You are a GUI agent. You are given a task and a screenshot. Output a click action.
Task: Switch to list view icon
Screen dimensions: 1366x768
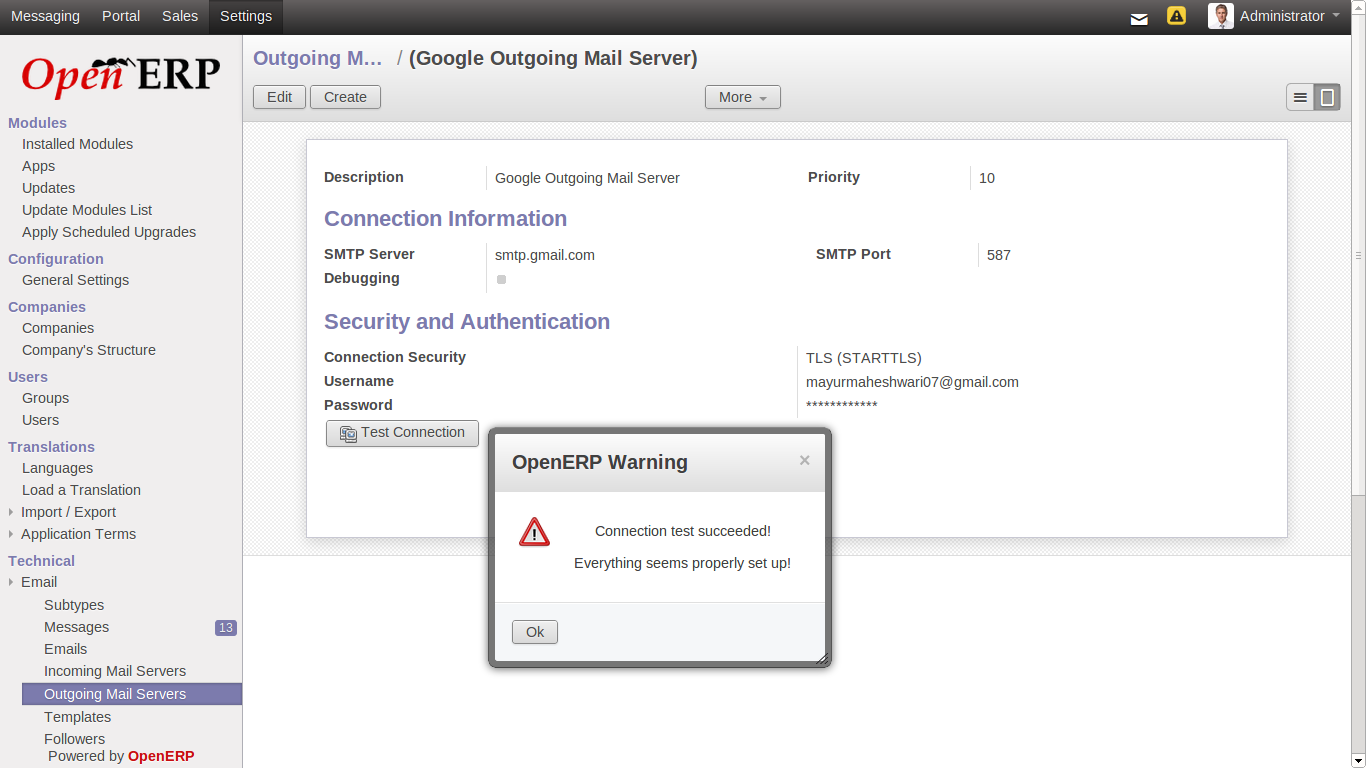click(x=1300, y=97)
